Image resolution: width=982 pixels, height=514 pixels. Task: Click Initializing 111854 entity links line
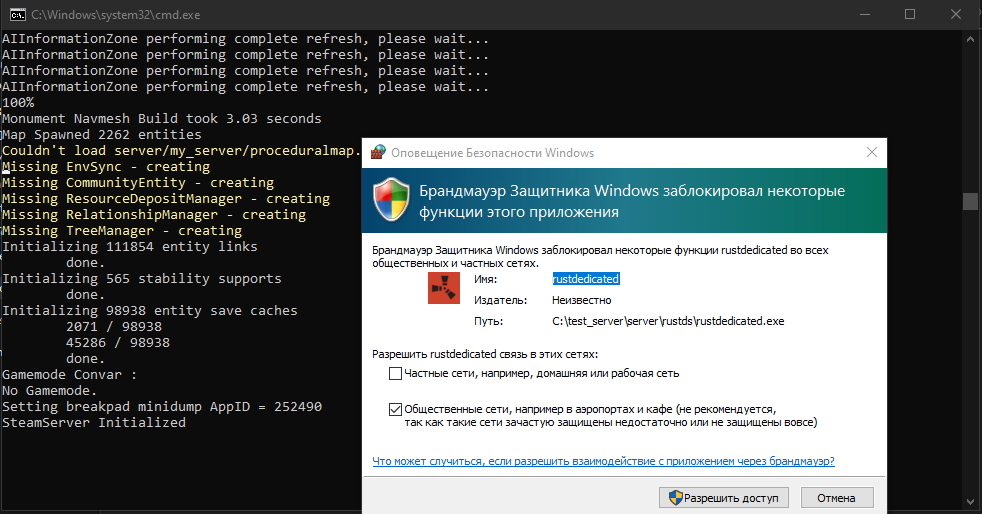(x=130, y=247)
